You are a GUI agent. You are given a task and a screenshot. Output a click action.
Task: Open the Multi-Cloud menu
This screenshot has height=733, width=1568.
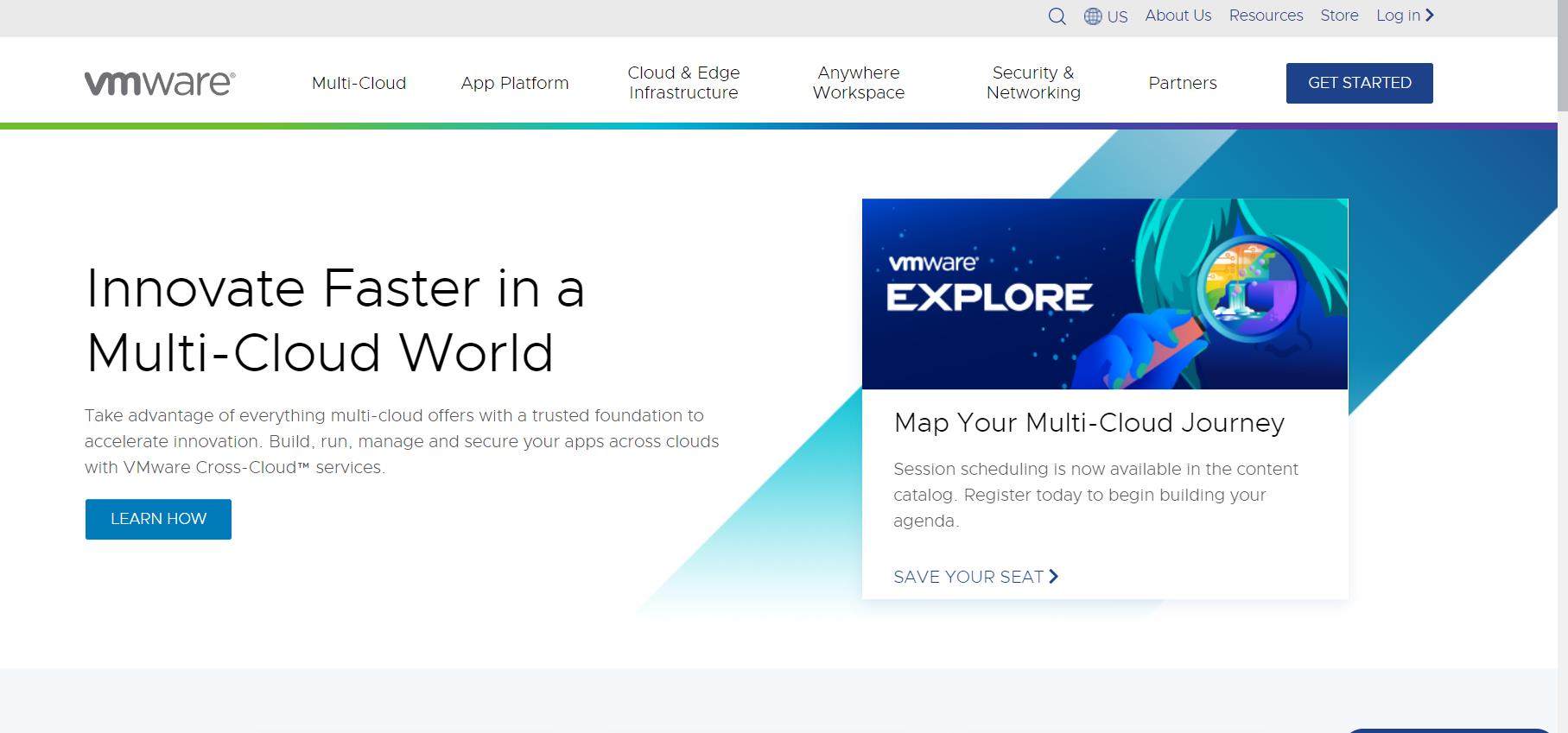coord(359,83)
